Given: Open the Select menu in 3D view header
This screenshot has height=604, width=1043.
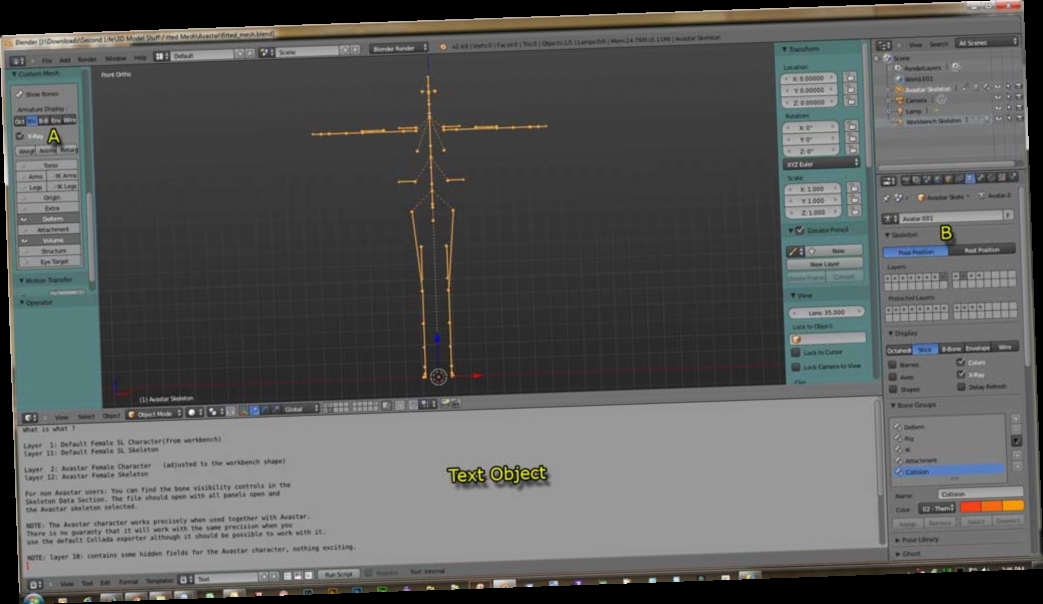Looking at the screenshot, I should point(86,416).
